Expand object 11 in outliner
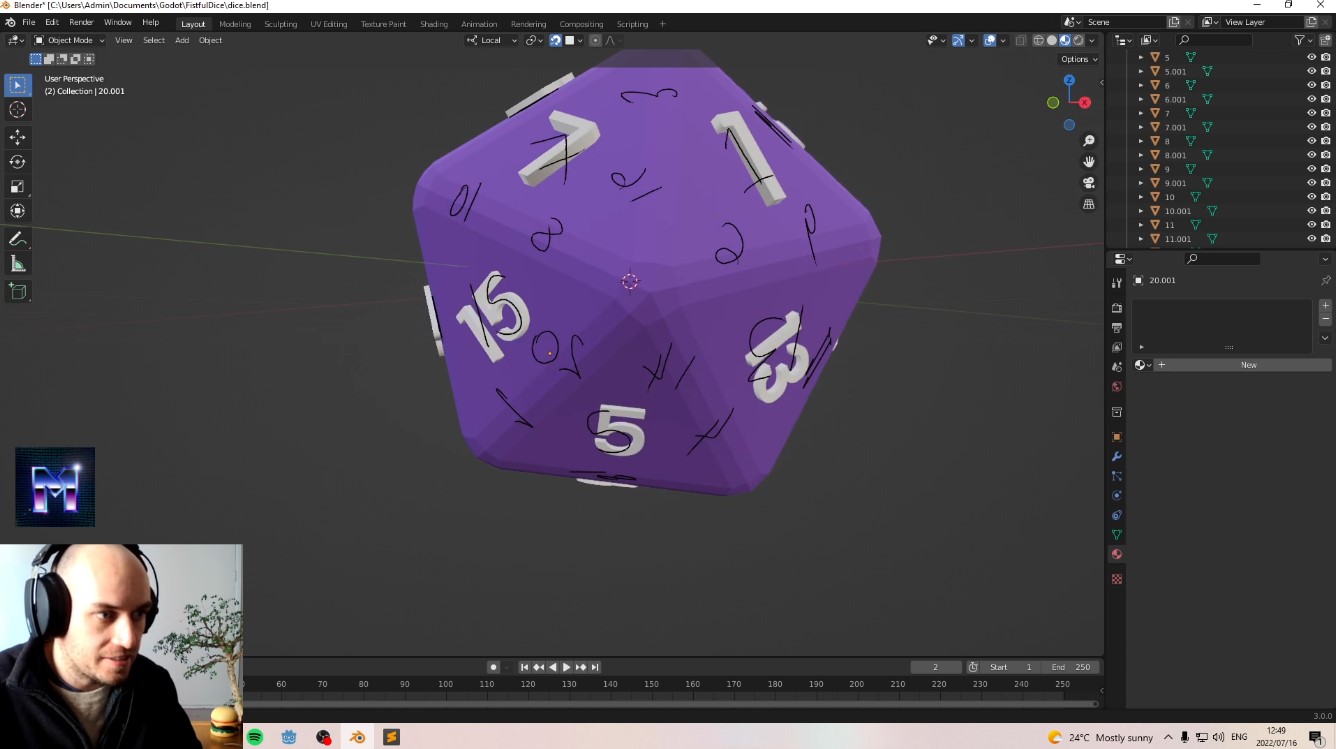 point(1141,225)
